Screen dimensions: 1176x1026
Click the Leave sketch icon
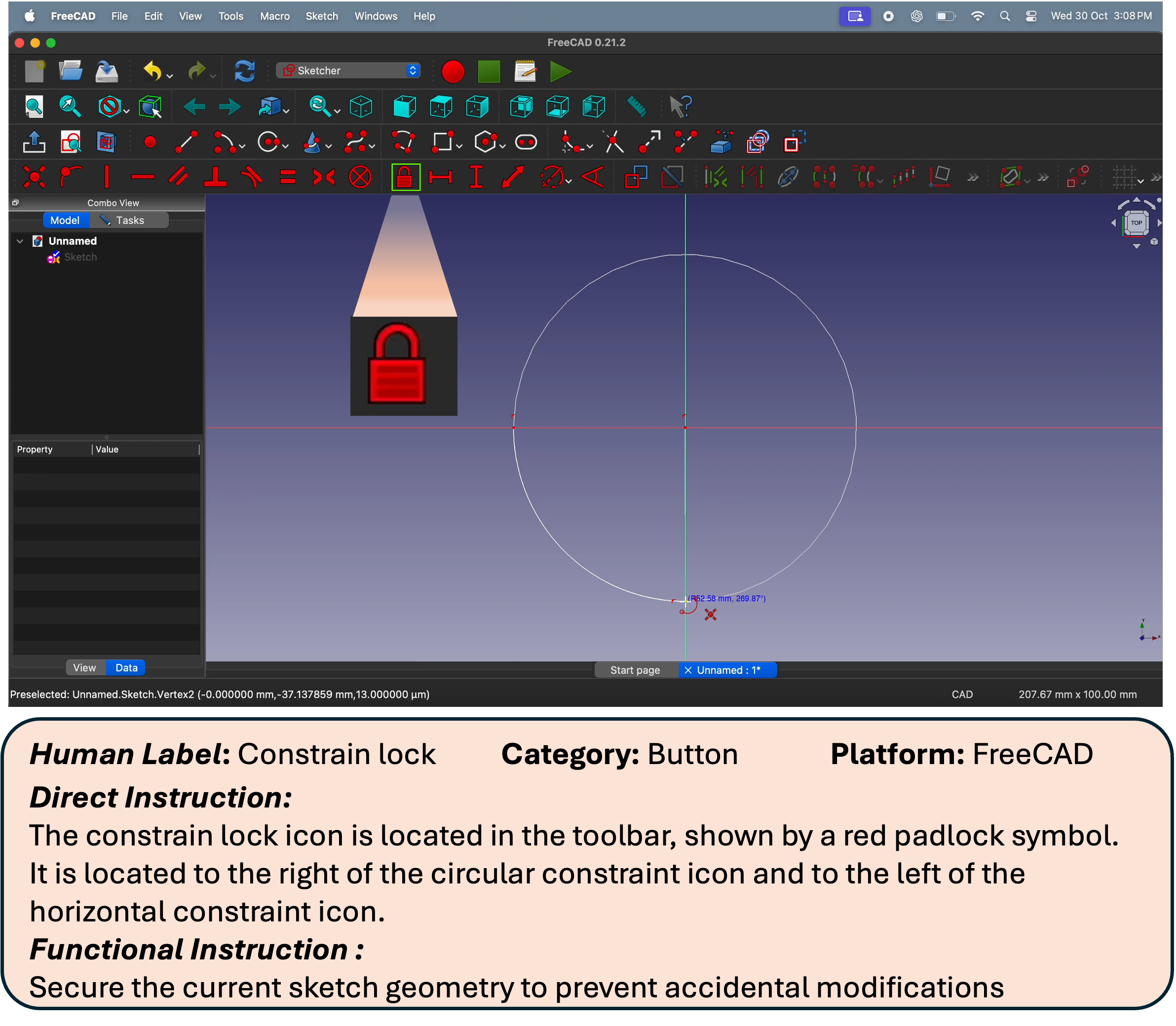(35, 142)
